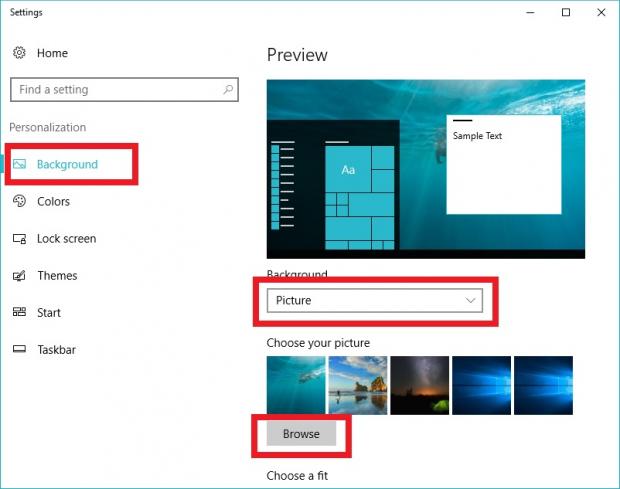This screenshot has height=489, width=620.
Task: Choose the last Windows logo wallpaper thumbnail
Action: (543, 385)
